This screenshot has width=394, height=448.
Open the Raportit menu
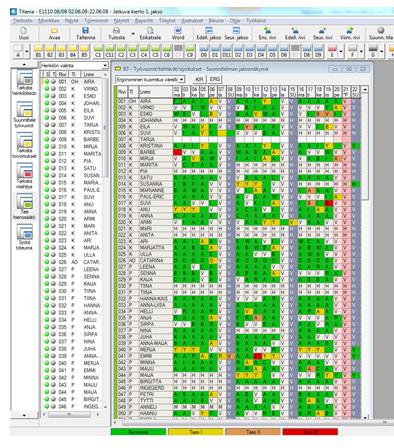point(144,21)
